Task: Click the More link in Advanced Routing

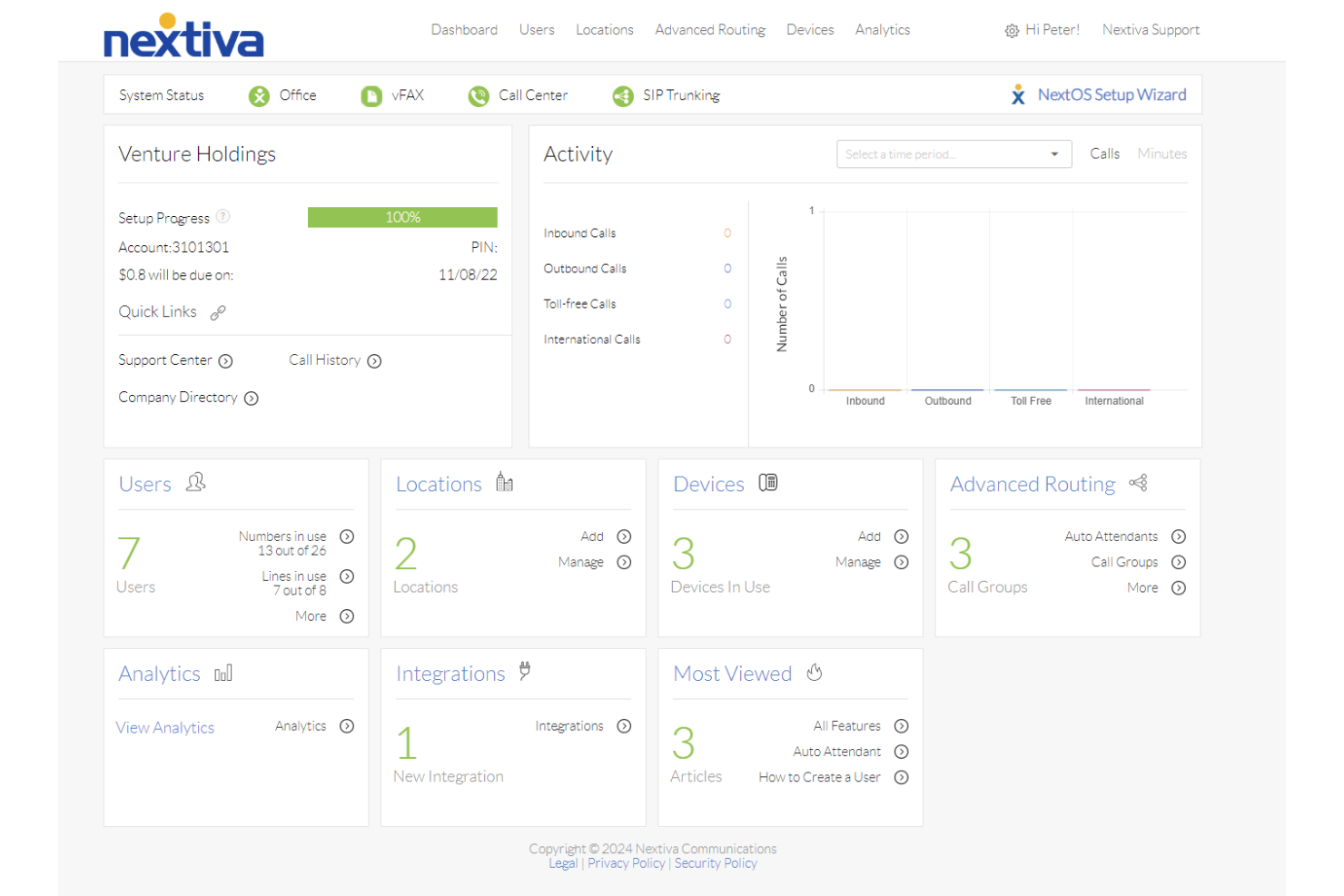Action: [1142, 588]
